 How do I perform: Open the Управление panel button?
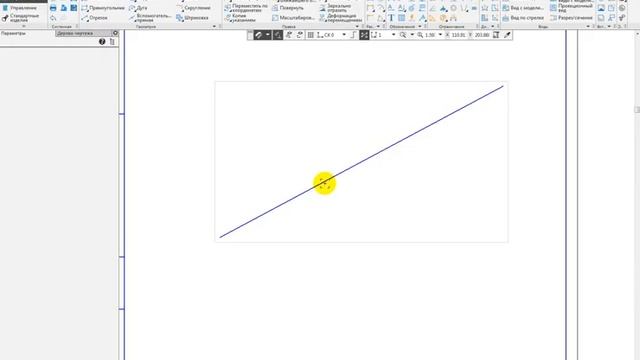19,8
